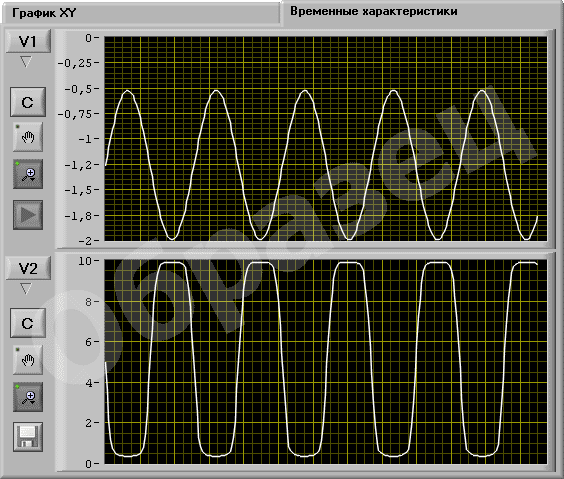Click the first peak of the V1 sine waveform
The image size is (564, 479).
[x=127, y=91]
